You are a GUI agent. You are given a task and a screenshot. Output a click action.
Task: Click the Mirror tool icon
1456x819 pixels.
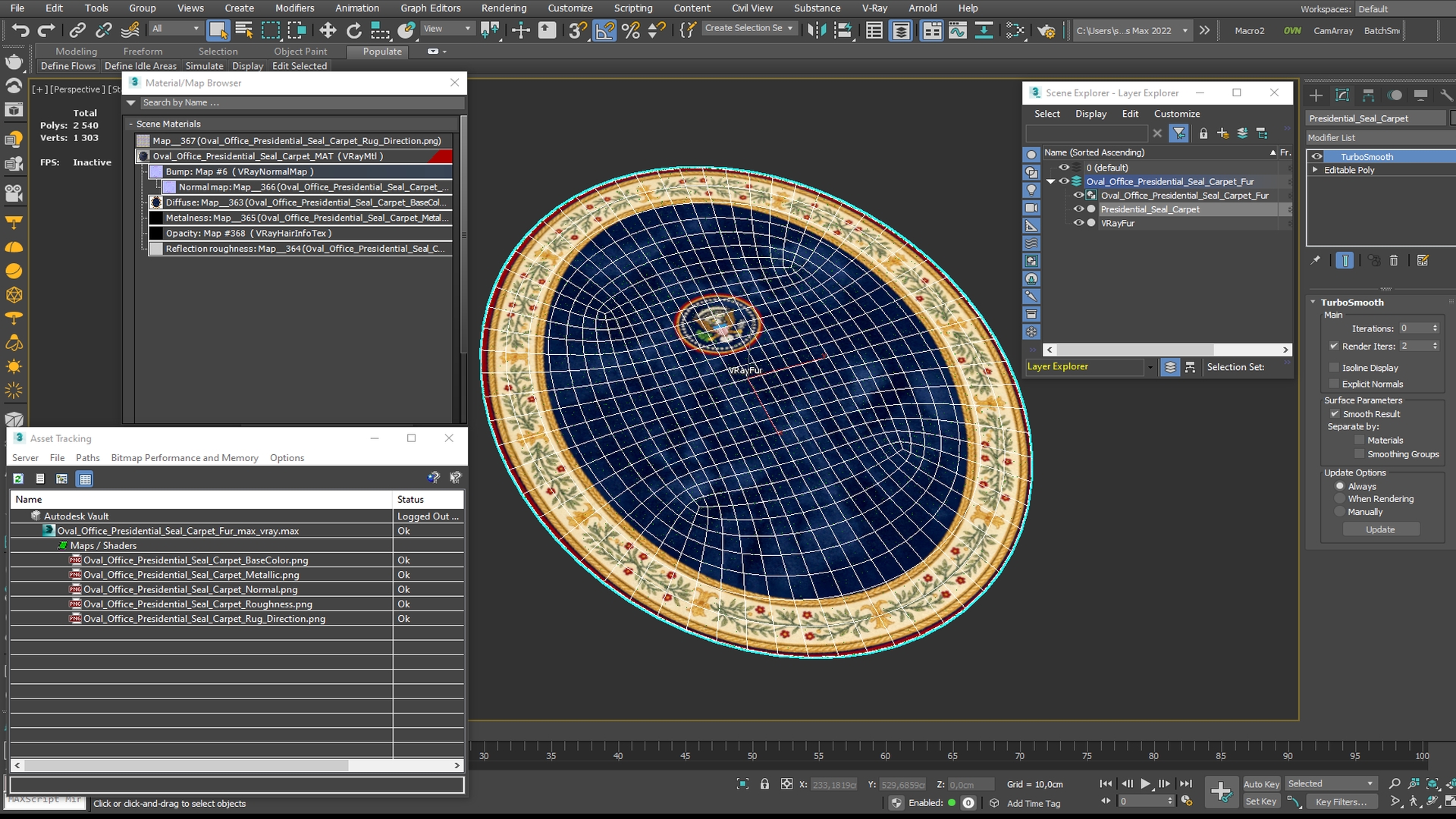click(817, 30)
